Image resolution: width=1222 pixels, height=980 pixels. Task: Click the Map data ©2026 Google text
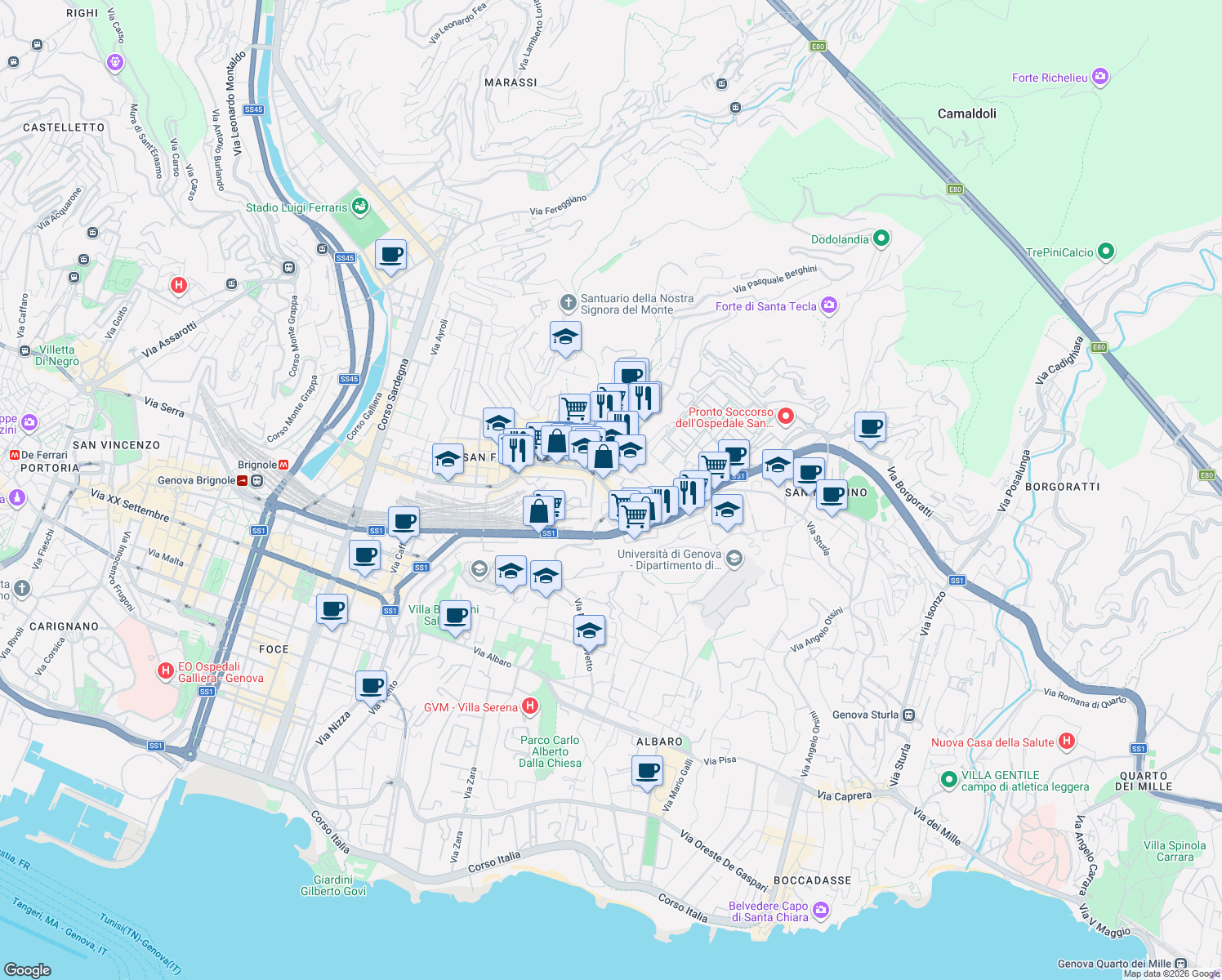point(1171,973)
